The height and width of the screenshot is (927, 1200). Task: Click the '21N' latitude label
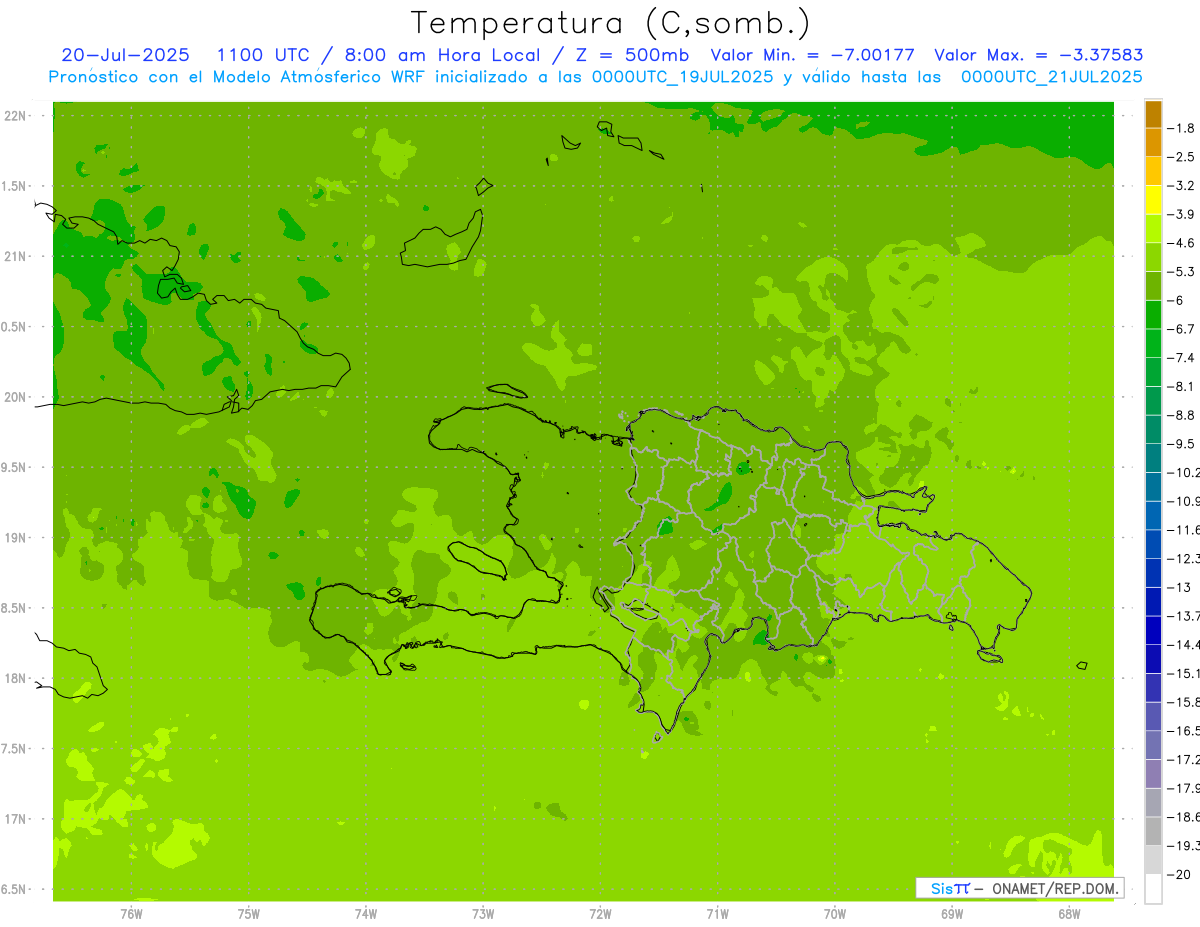pos(16,257)
